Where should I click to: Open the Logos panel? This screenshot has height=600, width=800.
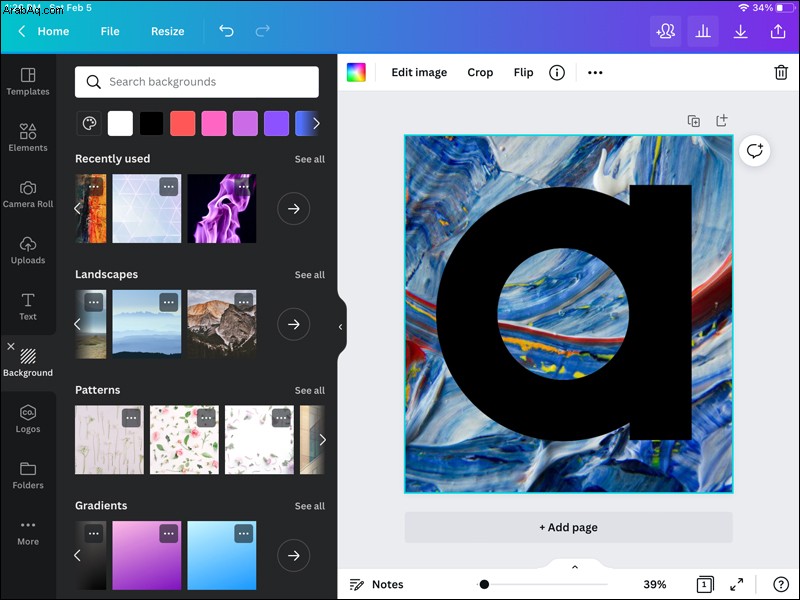[28, 419]
